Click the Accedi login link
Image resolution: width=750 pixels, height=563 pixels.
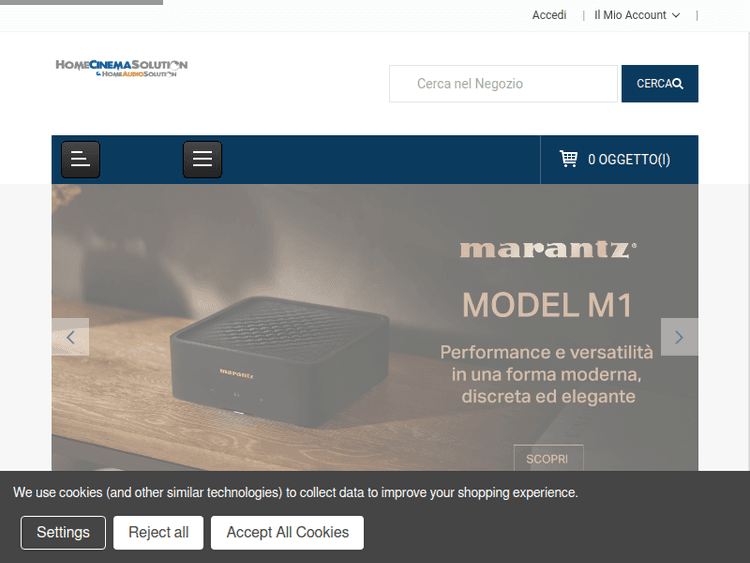point(549,15)
